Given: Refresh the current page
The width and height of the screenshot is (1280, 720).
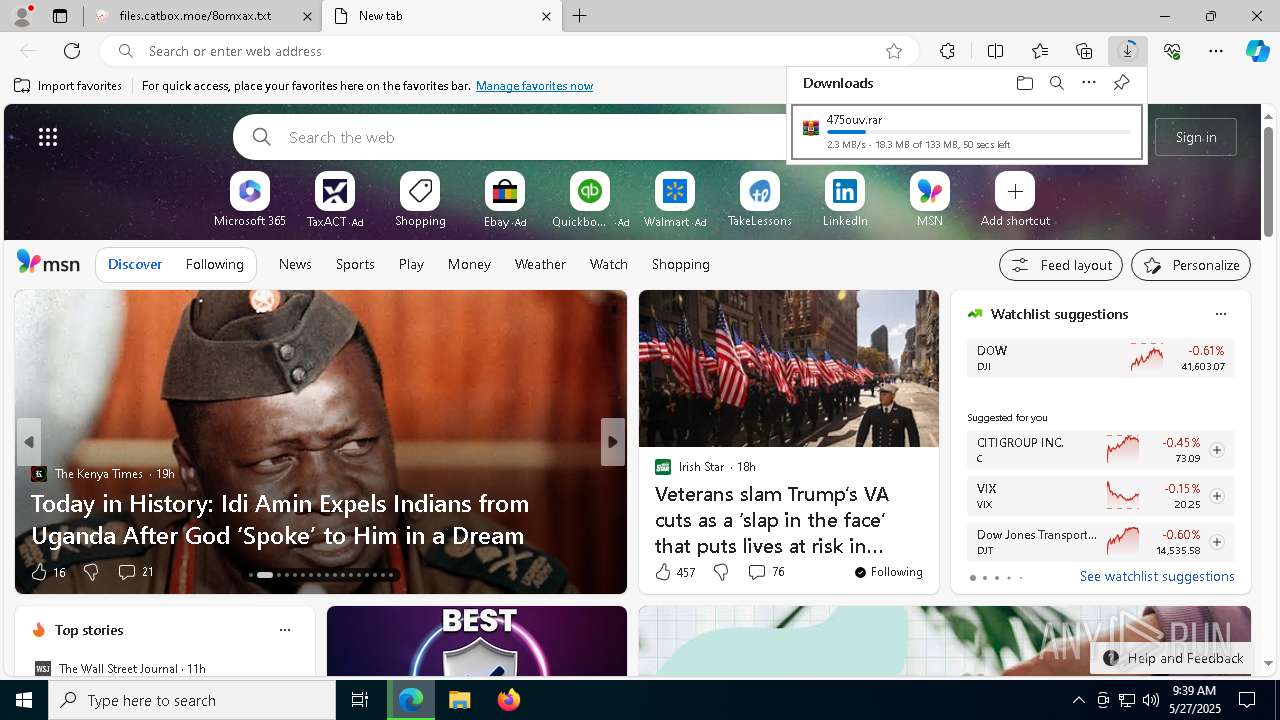Looking at the screenshot, I should [x=72, y=51].
